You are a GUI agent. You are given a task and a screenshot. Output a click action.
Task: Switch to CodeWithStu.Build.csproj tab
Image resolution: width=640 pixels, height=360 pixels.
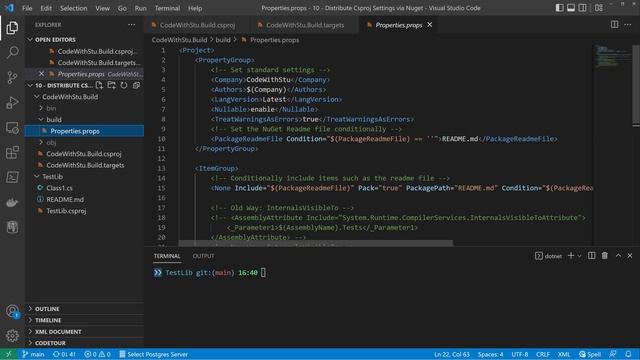click(197, 25)
